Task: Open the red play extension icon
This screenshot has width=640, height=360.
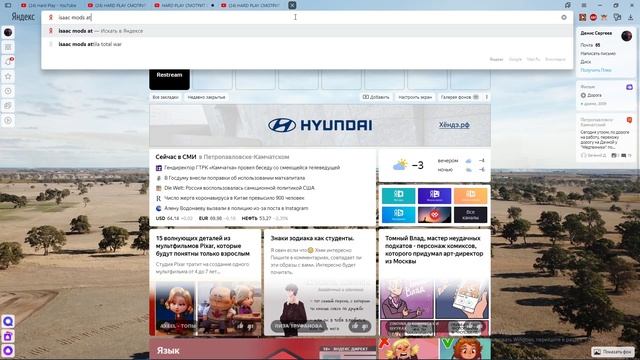Action: [x=582, y=17]
